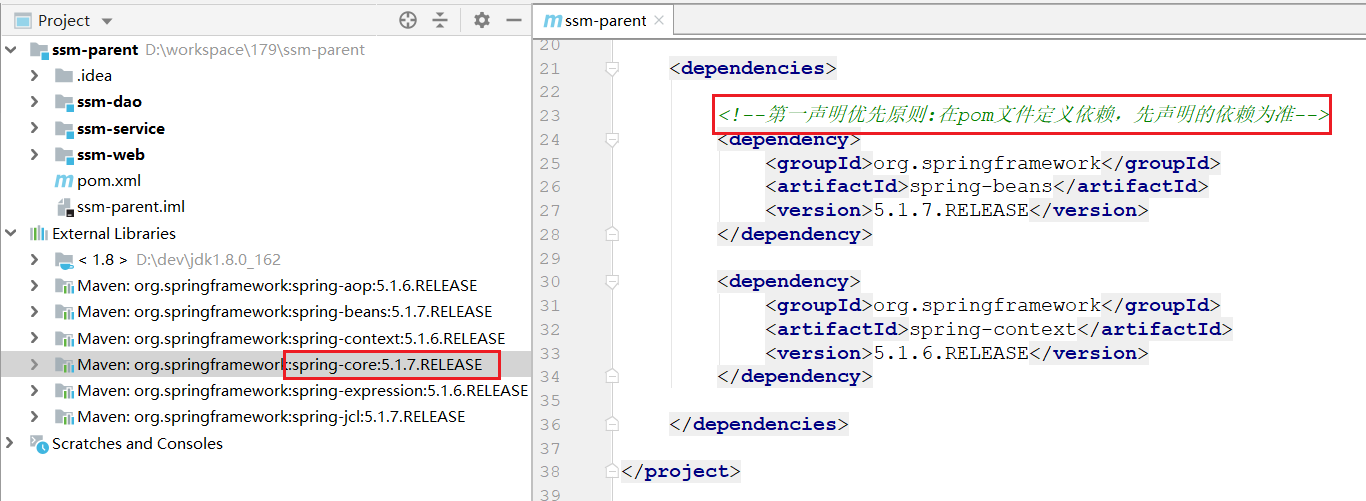Screen dimensions: 1366x501
Task: Collapse the External Libraries node
Action: (11, 233)
